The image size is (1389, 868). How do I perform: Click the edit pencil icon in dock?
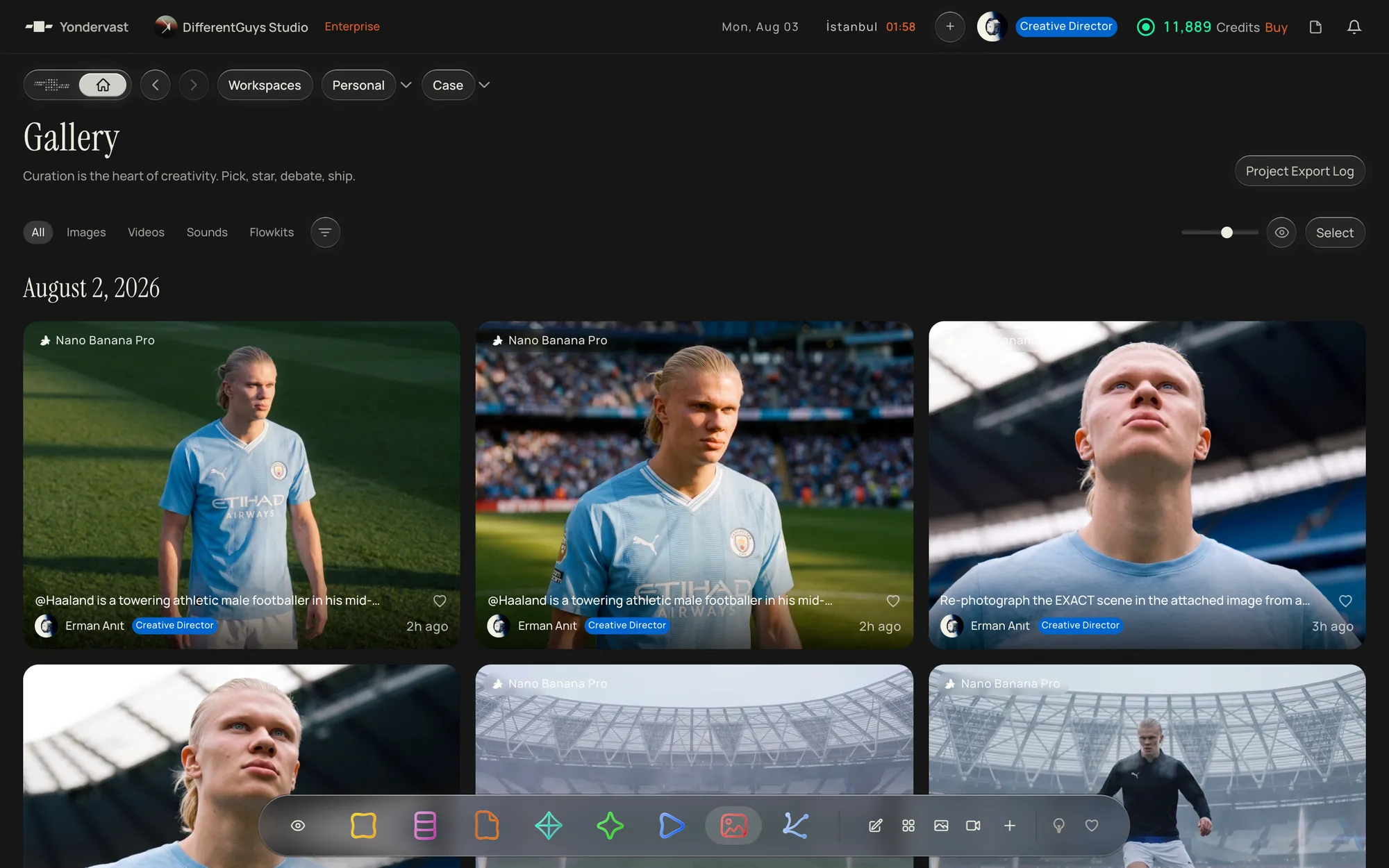pyautogui.click(x=875, y=826)
